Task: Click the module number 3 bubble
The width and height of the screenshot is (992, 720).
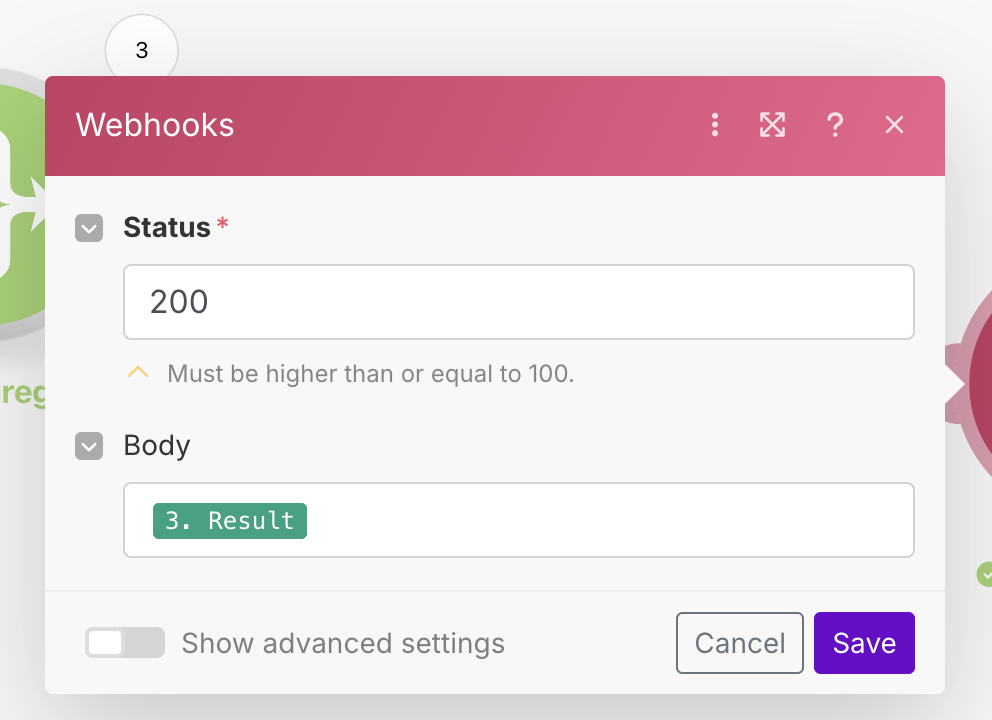Action: pos(142,47)
